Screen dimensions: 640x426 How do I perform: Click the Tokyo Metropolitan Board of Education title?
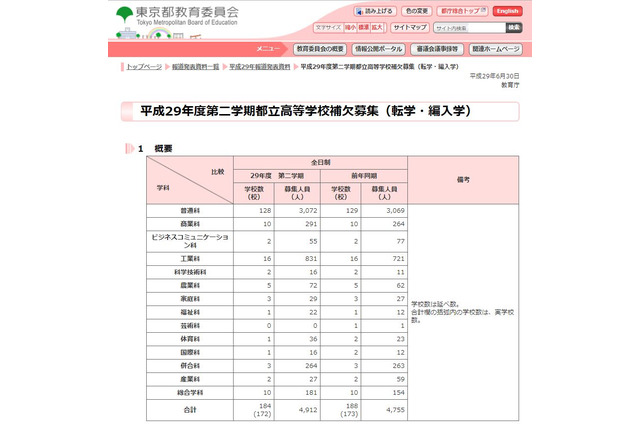[x=187, y=23]
